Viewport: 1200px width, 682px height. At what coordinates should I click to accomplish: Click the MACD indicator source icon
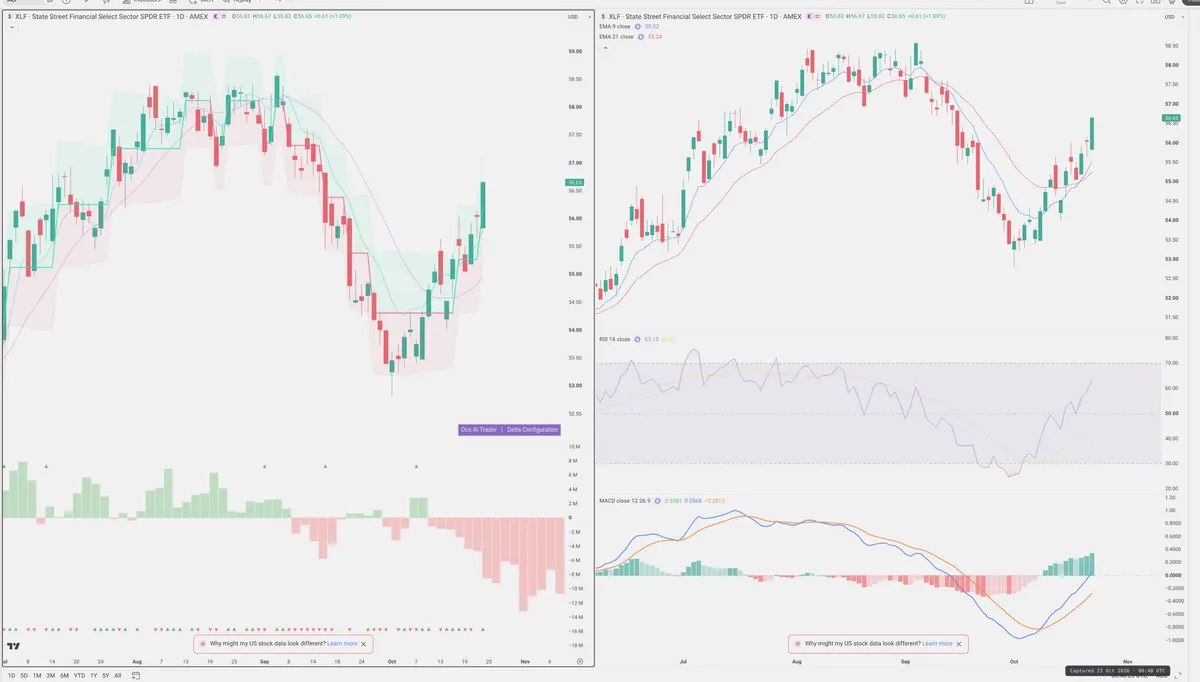(x=658, y=500)
